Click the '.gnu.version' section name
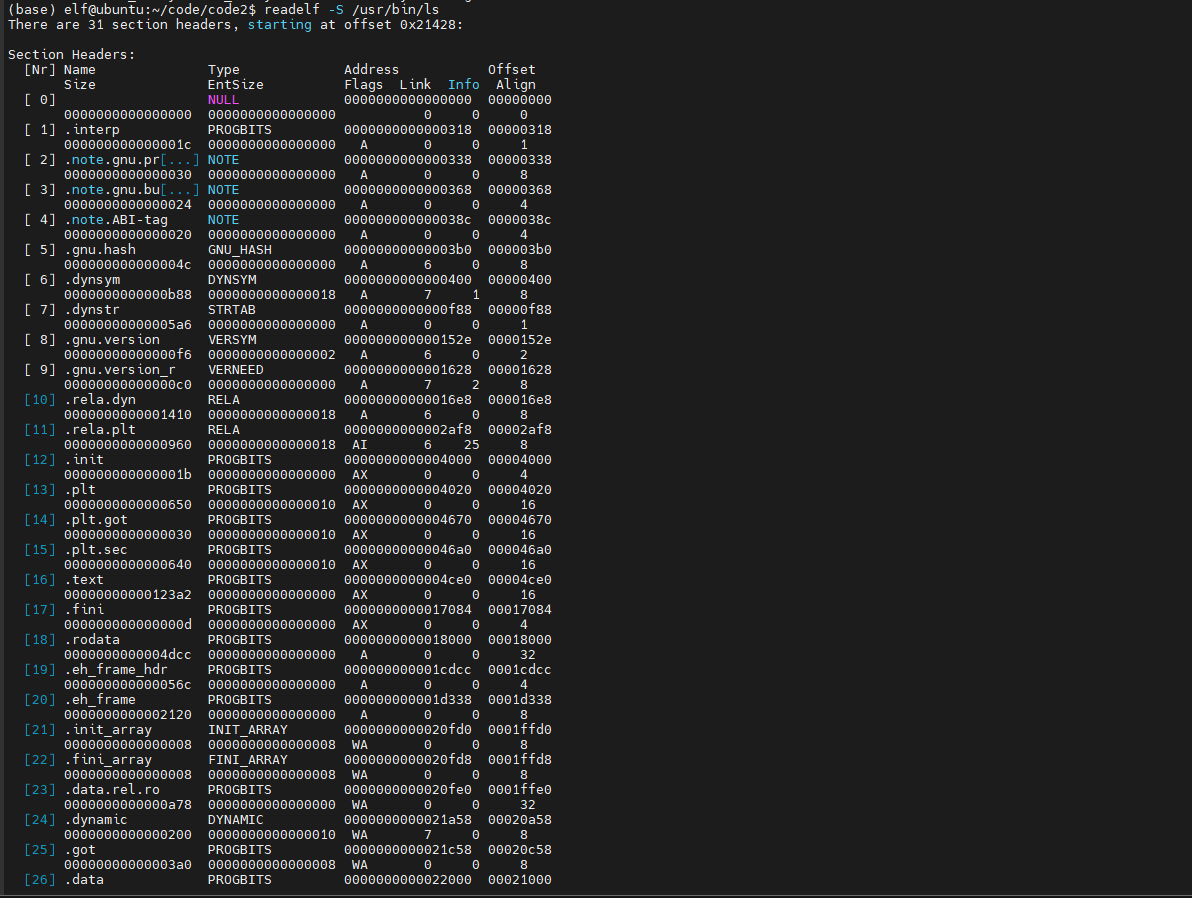This screenshot has width=1192, height=898. click(x=112, y=340)
